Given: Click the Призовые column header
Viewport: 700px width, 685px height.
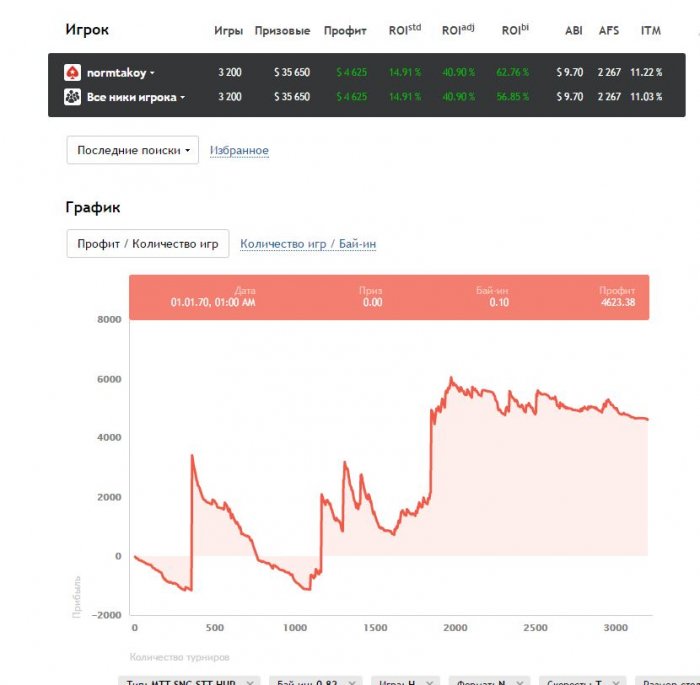Looking at the screenshot, I should tap(282, 31).
